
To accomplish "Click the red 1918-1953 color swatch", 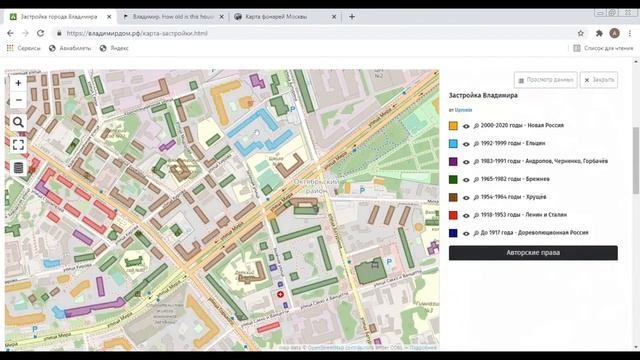I will pyautogui.click(x=453, y=215).
